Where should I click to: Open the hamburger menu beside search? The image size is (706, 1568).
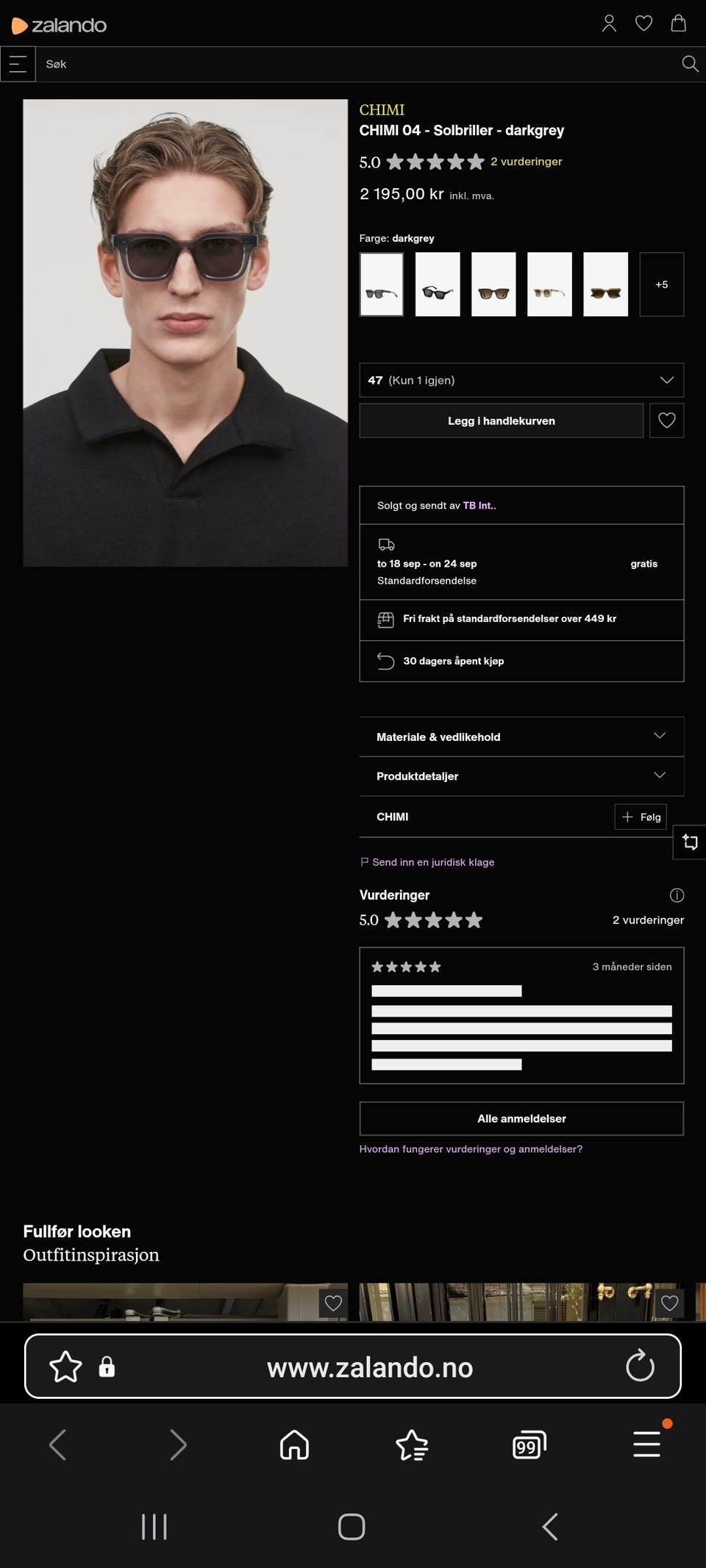click(18, 64)
